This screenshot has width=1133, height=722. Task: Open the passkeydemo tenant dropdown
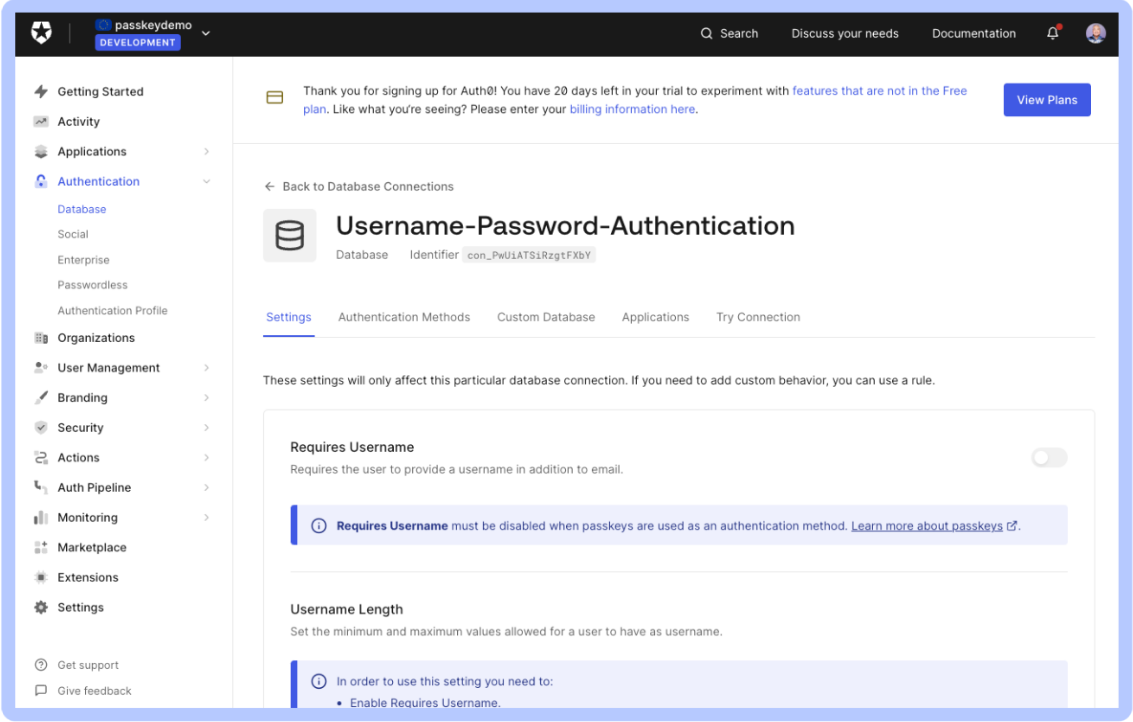tap(206, 33)
